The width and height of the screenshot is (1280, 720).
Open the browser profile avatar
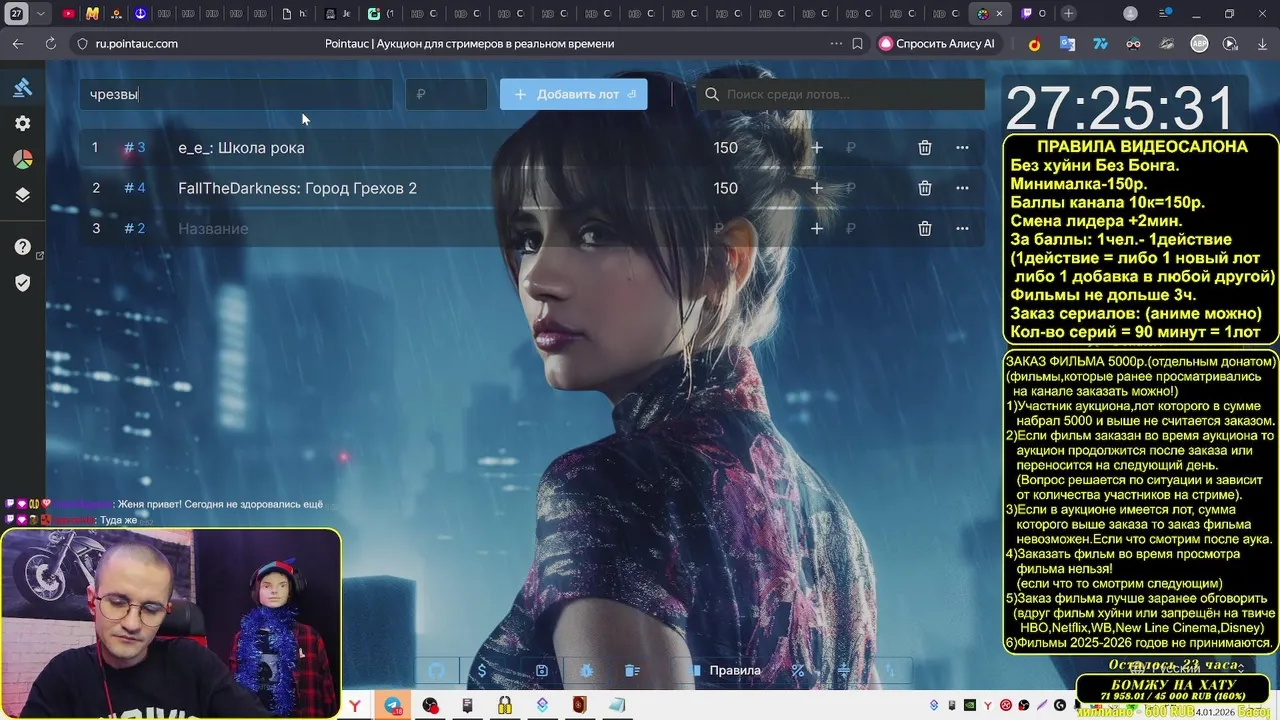[1130, 14]
